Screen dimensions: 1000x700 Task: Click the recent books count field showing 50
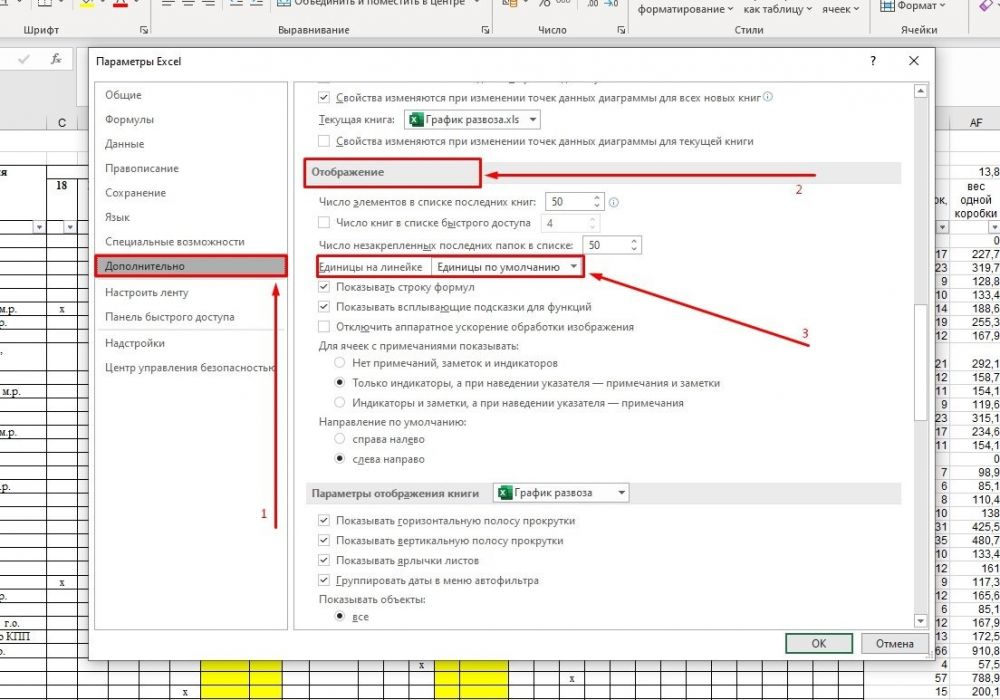click(568, 201)
